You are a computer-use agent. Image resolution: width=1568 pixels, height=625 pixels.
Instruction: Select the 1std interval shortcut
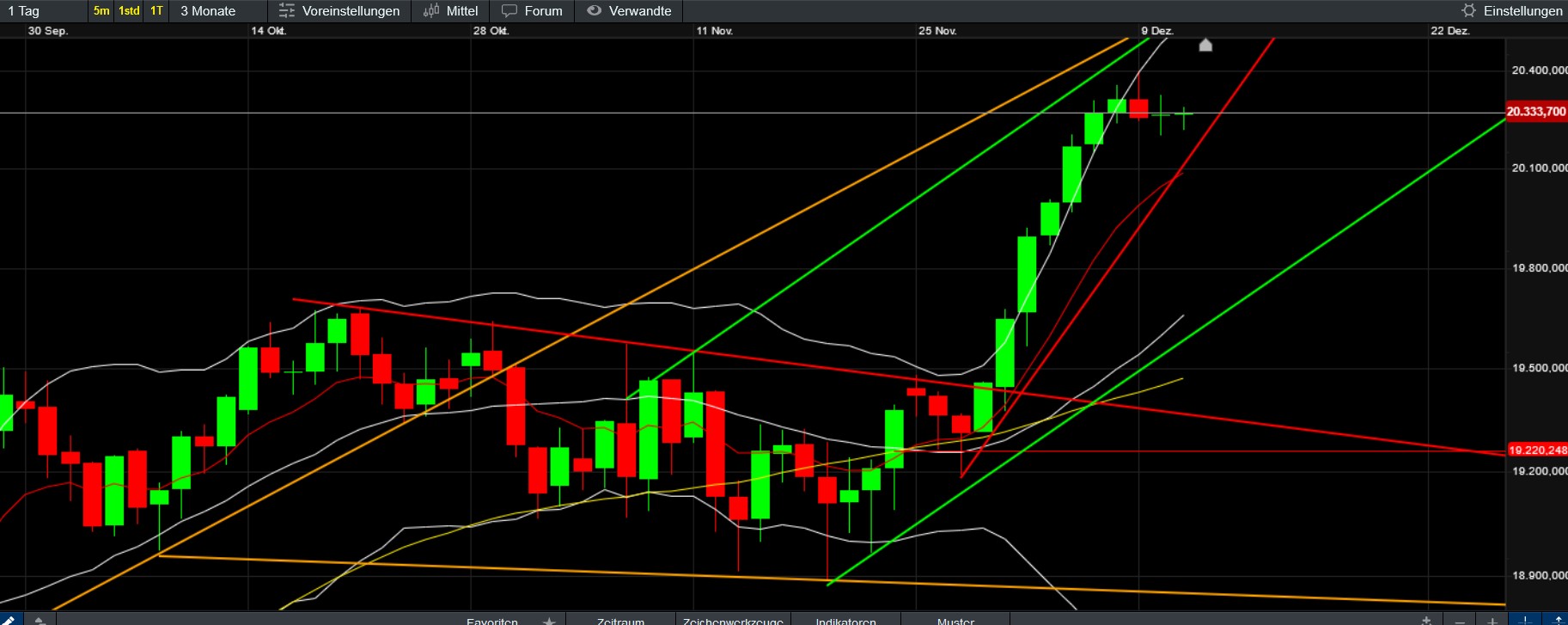point(129,11)
